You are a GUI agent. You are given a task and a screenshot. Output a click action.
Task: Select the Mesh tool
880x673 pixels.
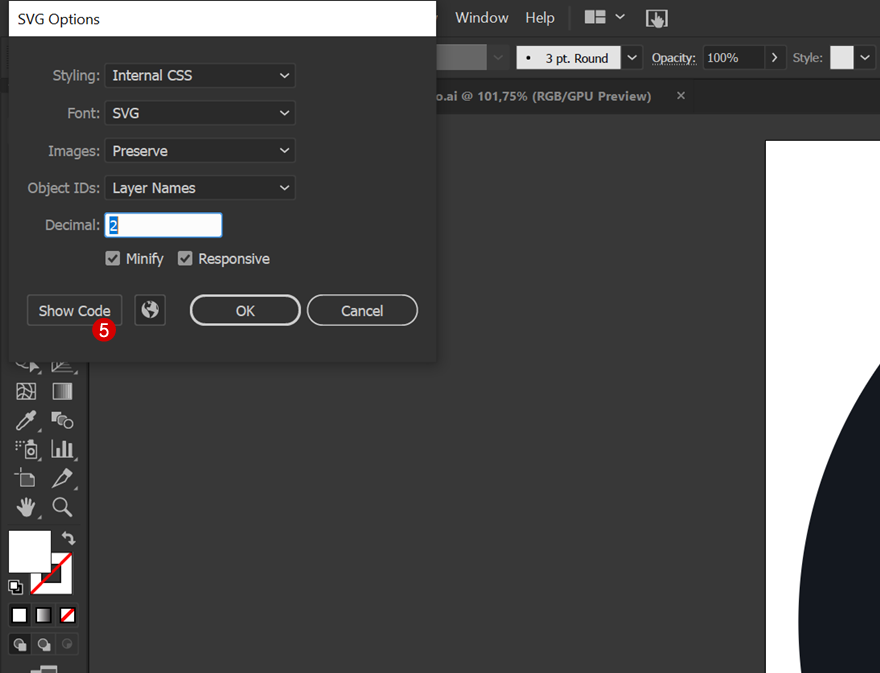(x=26, y=391)
